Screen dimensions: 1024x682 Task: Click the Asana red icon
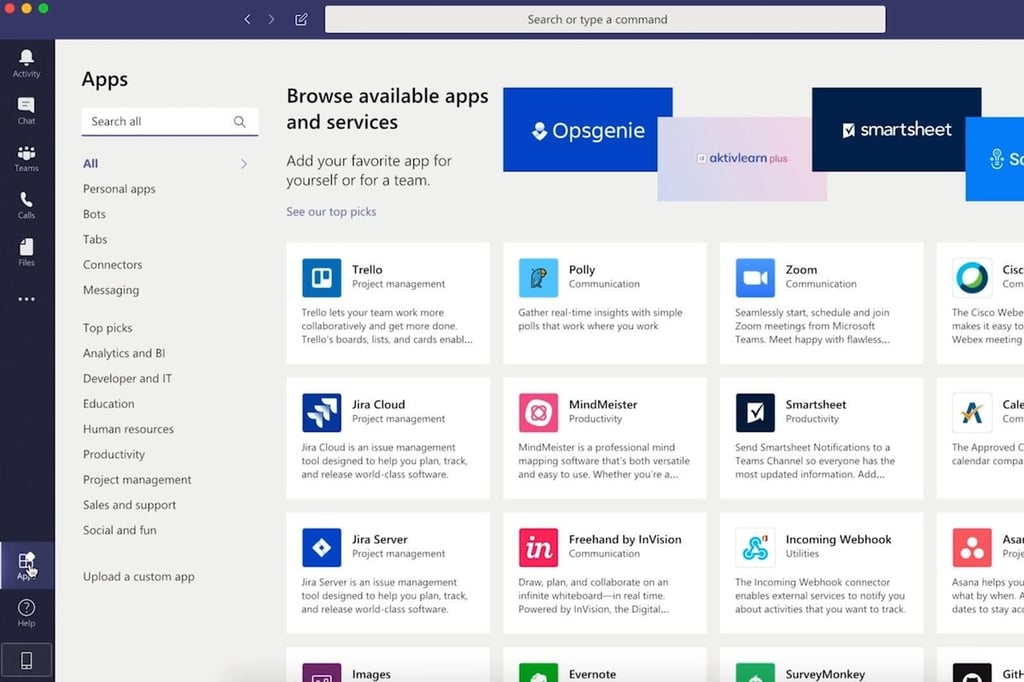pos(972,547)
